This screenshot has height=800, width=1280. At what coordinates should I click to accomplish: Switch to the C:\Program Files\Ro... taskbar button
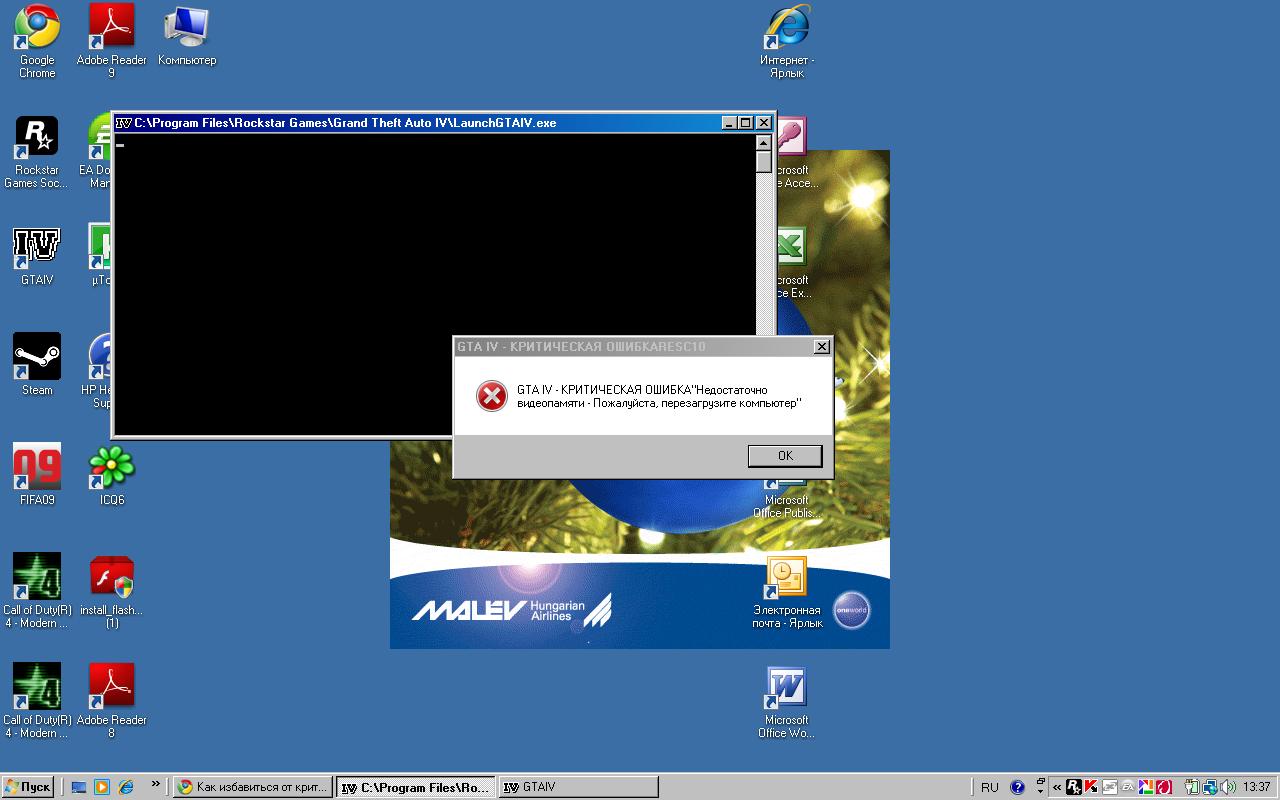(x=416, y=787)
